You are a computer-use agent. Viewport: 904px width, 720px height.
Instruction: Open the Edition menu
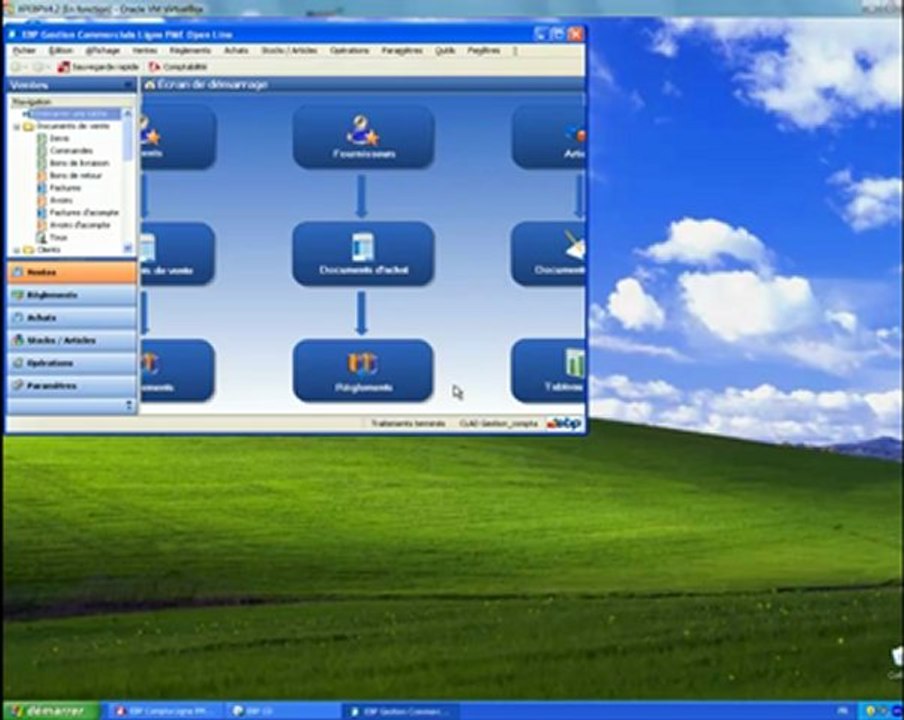[x=61, y=51]
